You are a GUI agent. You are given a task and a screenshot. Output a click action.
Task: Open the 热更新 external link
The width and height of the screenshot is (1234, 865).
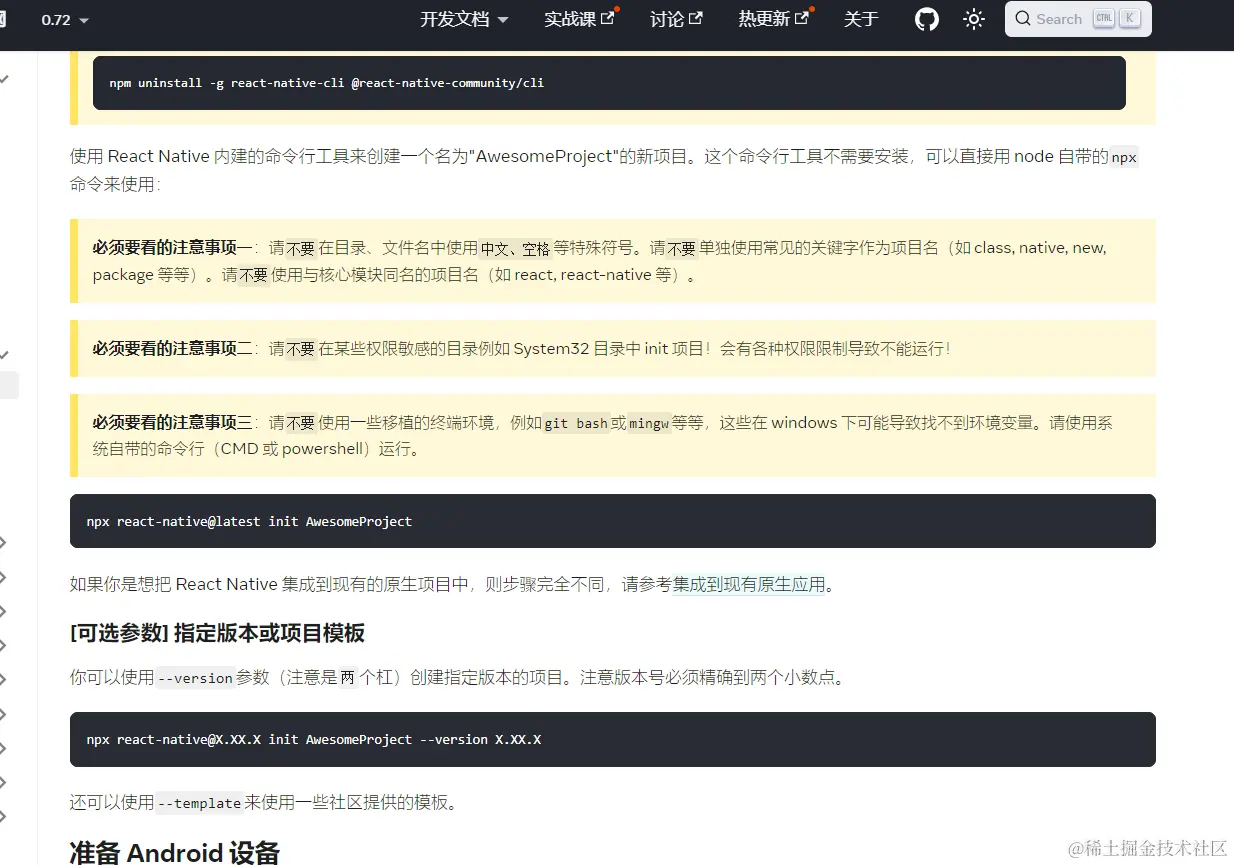pyautogui.click(x=773, y=19)
